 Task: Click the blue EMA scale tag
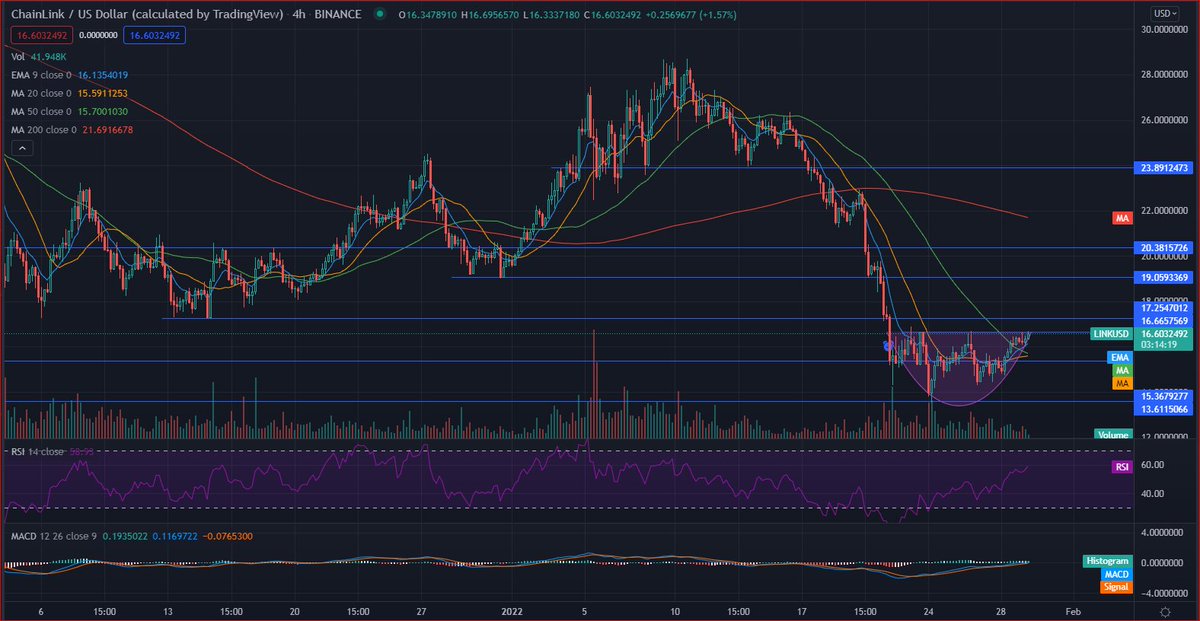tap(1119, 357)
